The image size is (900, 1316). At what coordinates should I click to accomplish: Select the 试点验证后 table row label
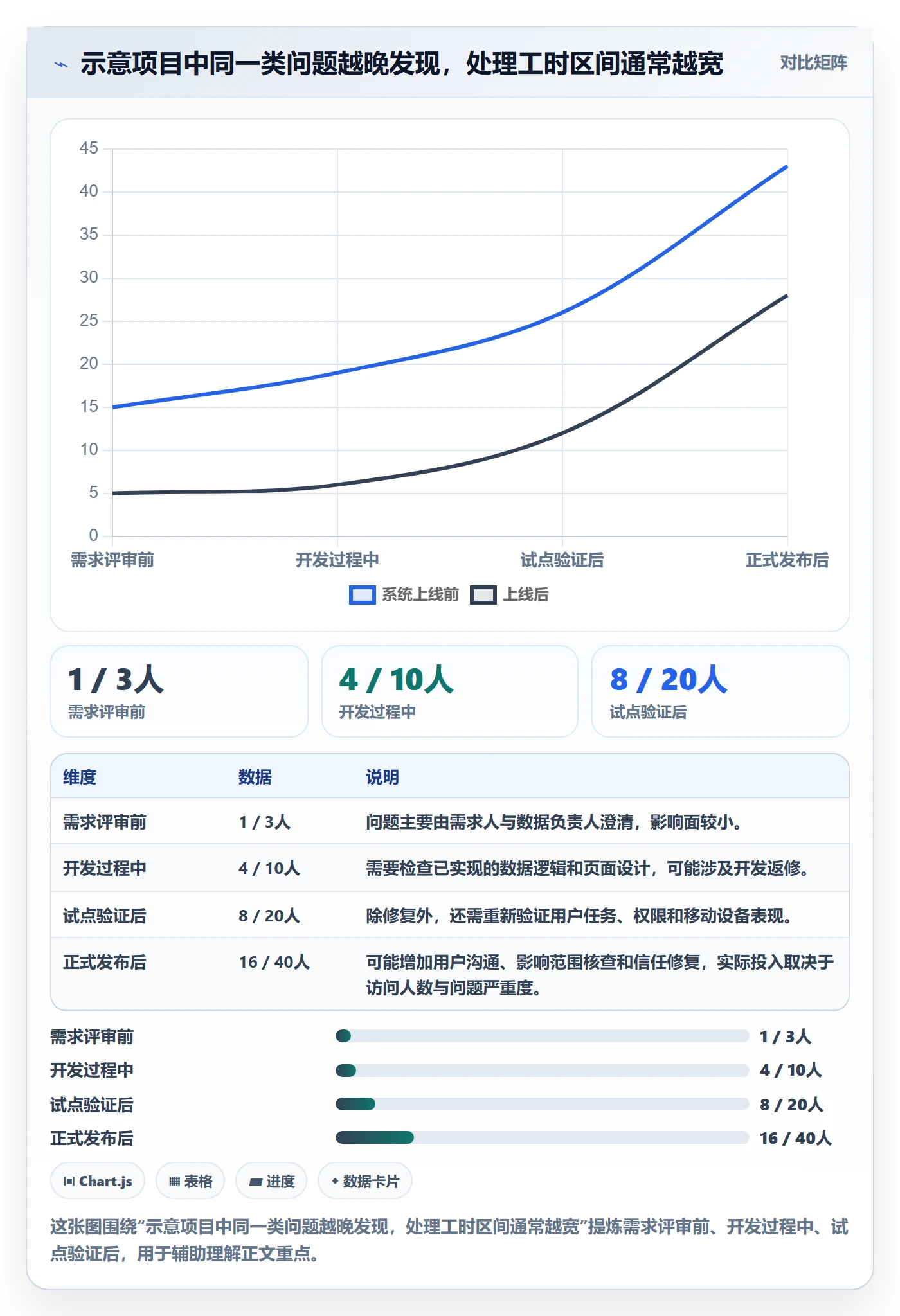[x=105, y=916]
